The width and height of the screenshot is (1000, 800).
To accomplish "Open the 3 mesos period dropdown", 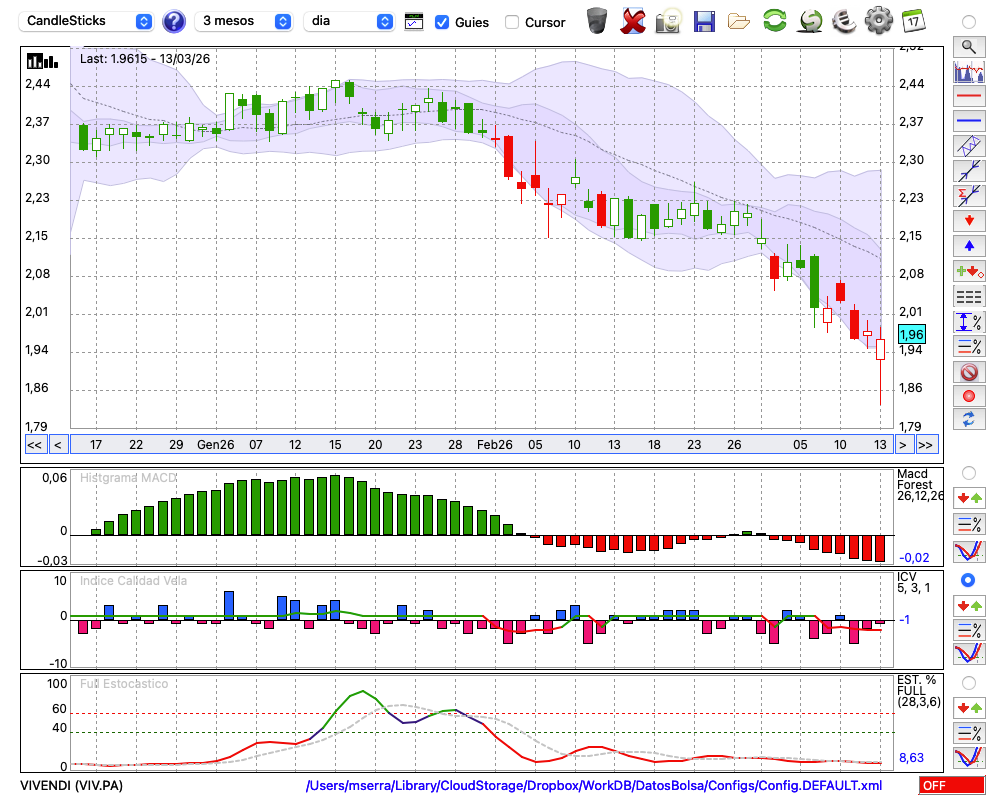I will (245, 21).
